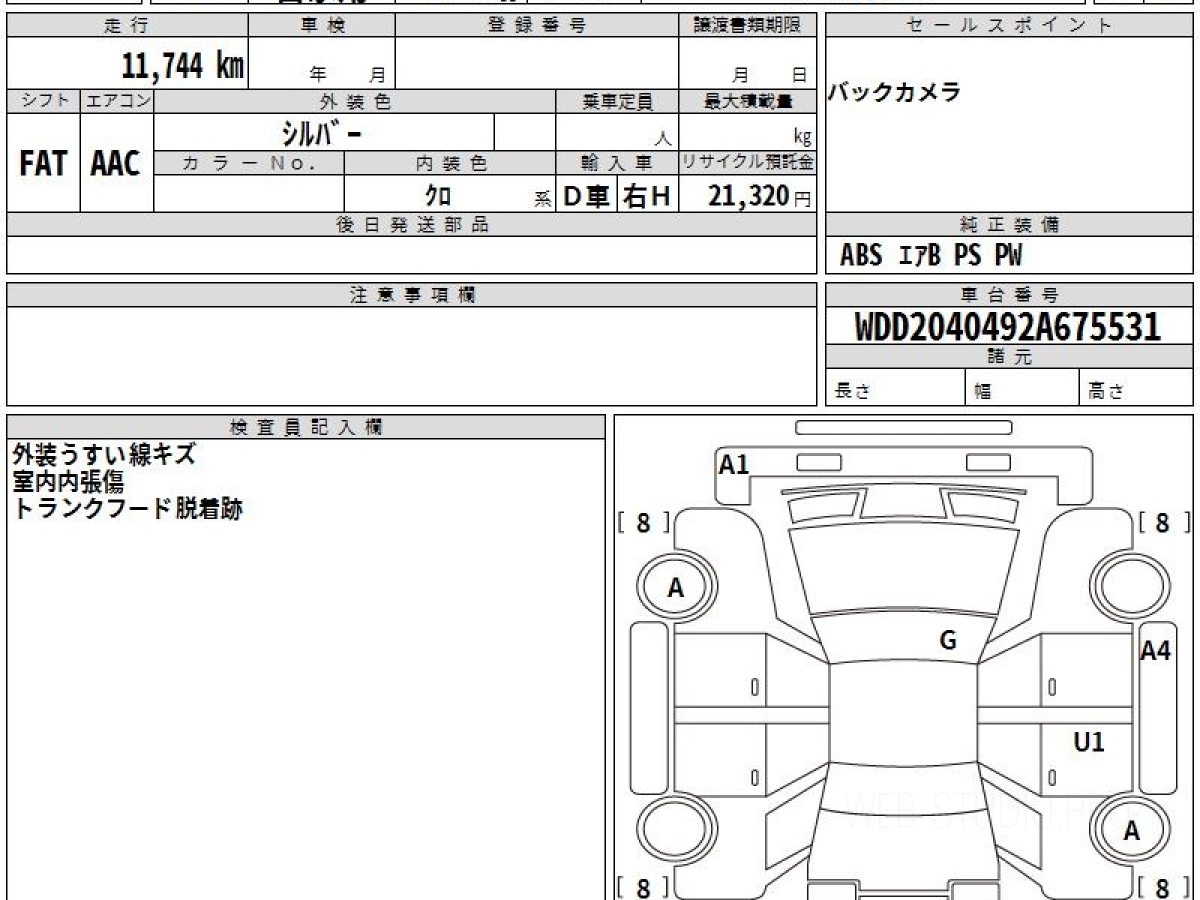Select the note トランクフード脱着跡
The image size is (1200, 900).
pos(127,509)
